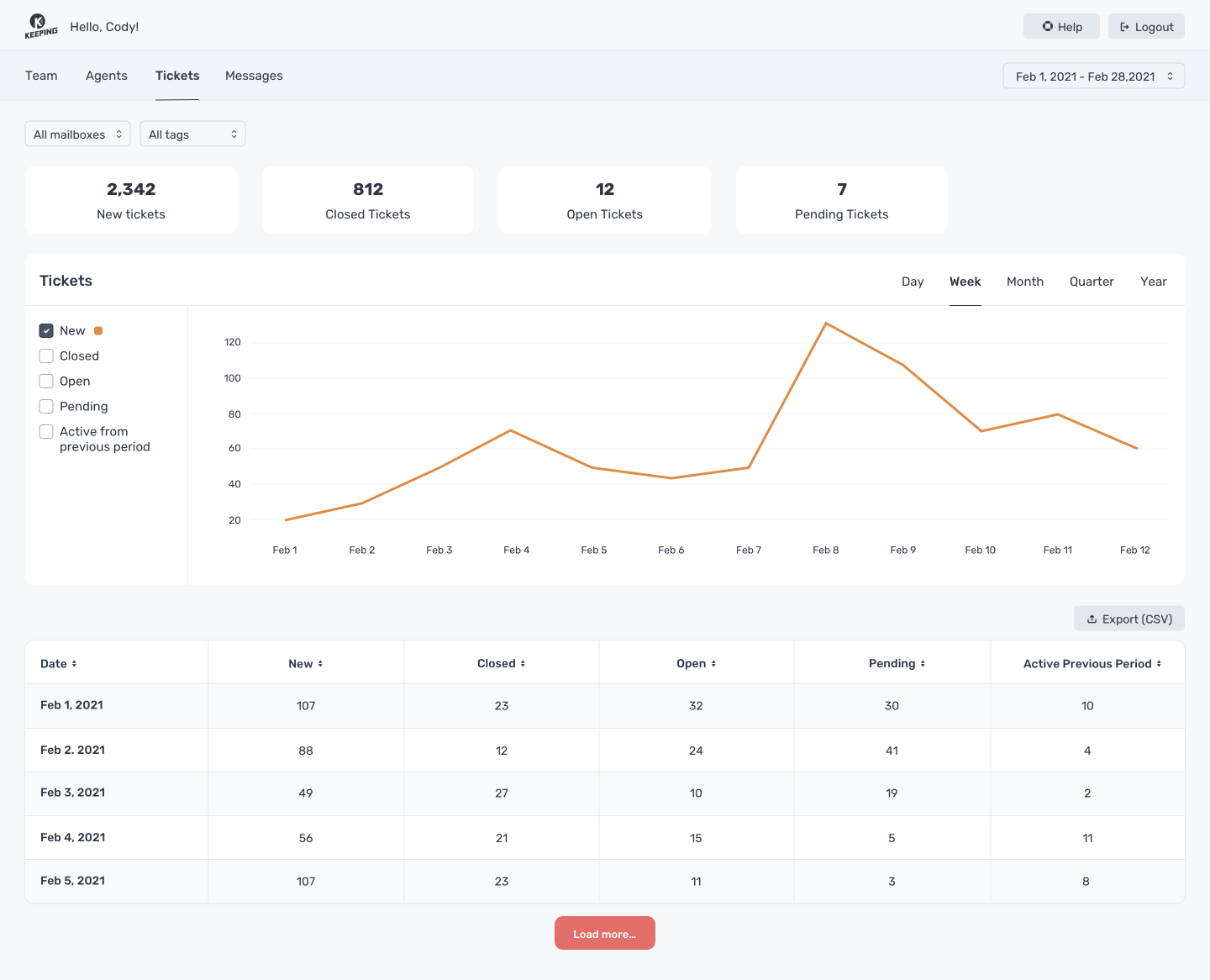Switch chart to Year view
Screen dimensions: 1210x980
(1154, 282)
